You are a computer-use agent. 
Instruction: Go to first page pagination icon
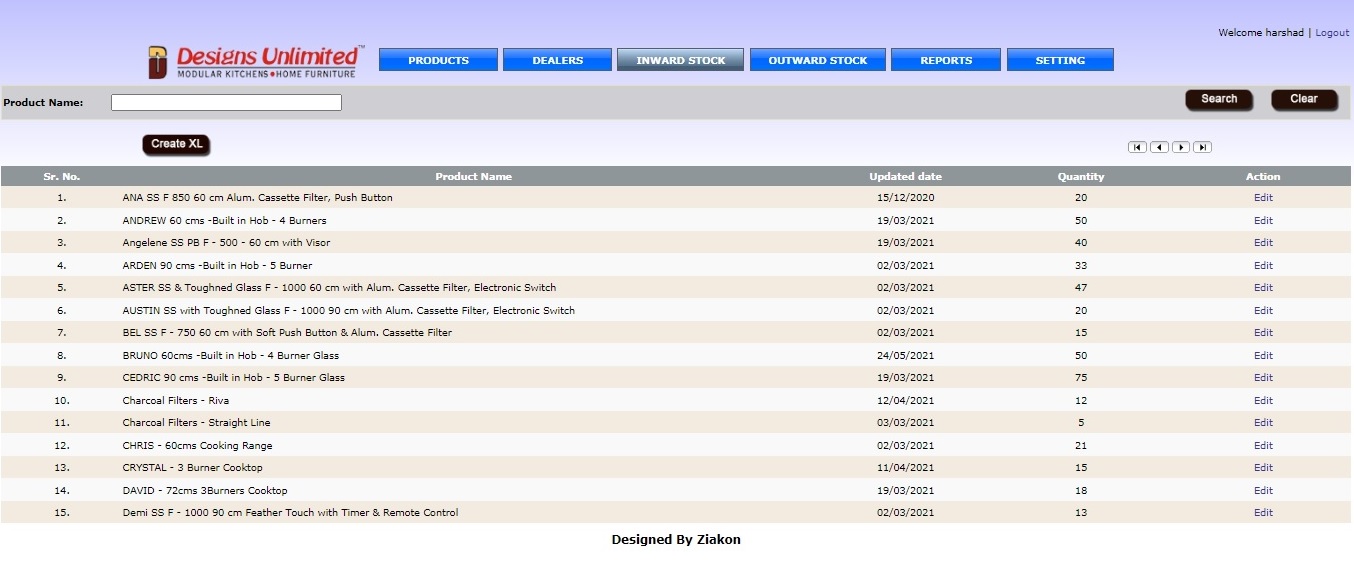[x=1137, y=147]
